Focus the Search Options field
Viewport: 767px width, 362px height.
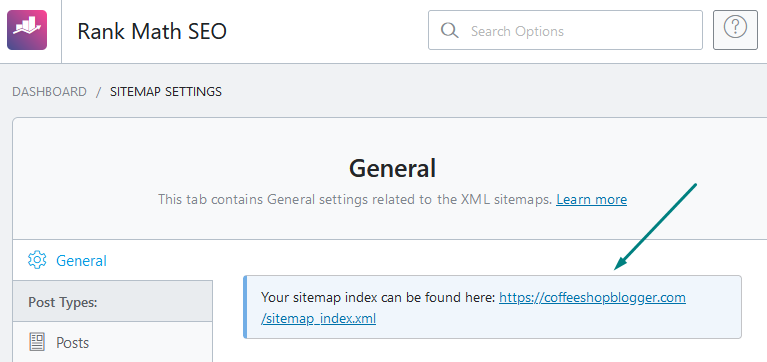tap(565, 30)
